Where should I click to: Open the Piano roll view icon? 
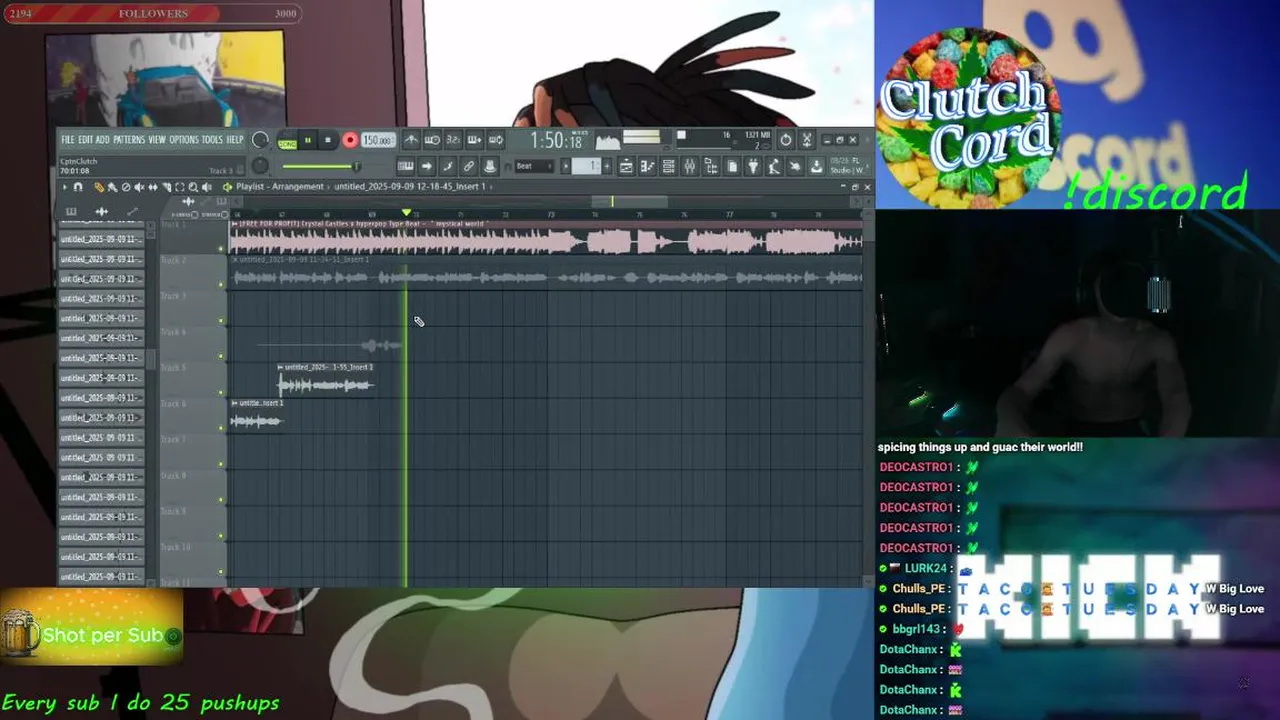point(647,166)
